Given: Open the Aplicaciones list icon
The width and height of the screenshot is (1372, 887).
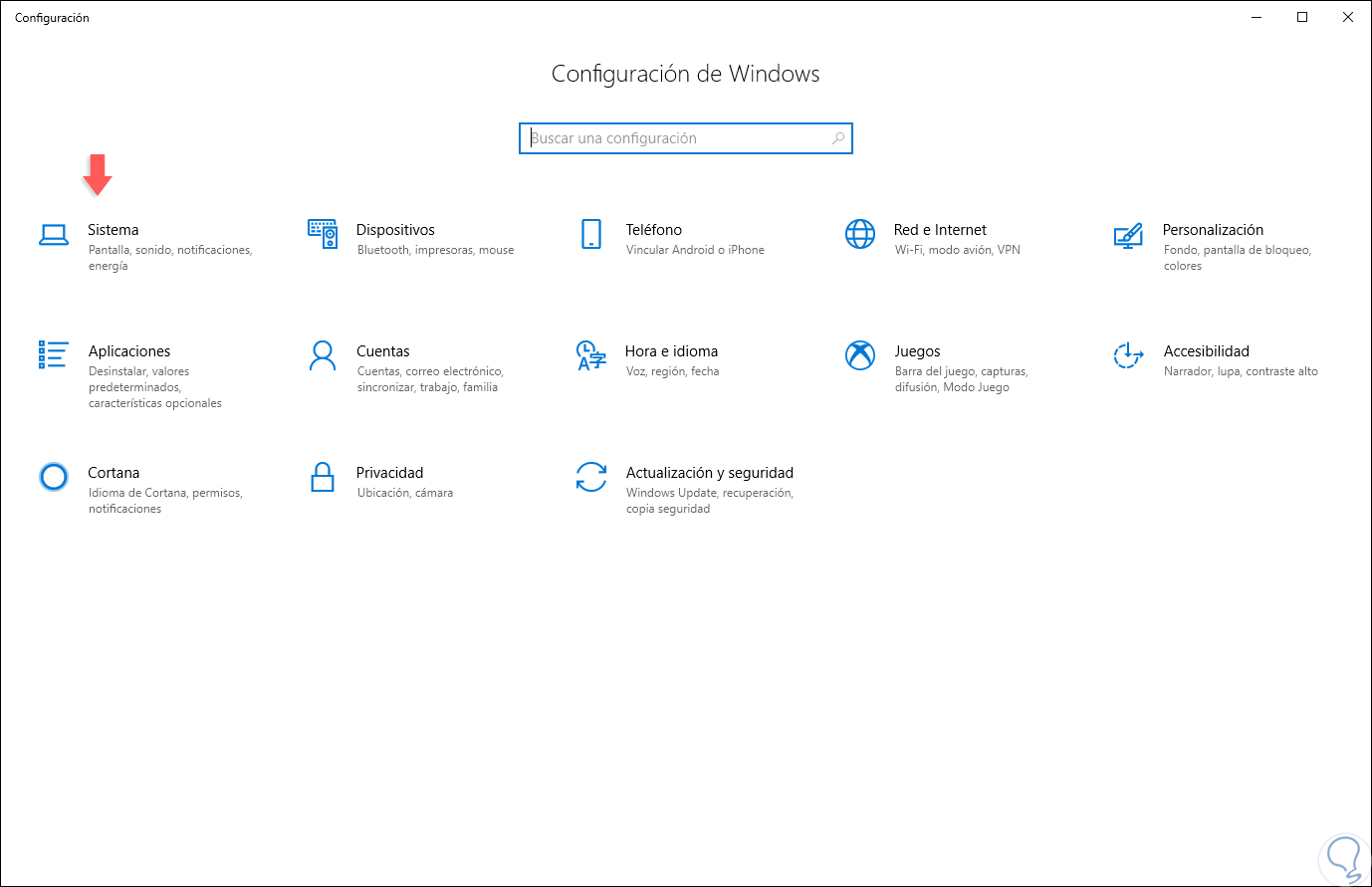Looking at the screenshot, I should [x=54, y=354].
